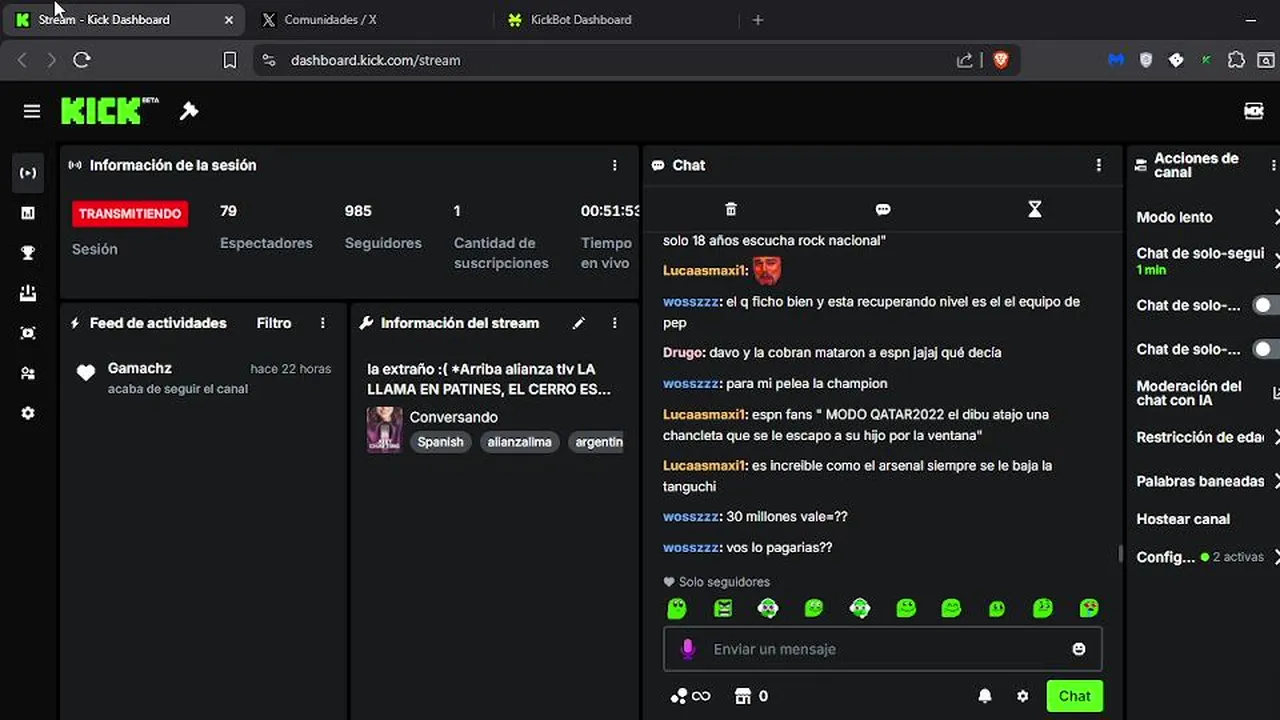The image size is (1280, 720).
Task: Open the trophy achievements sidebar icon
Action: click(x=28, y=253)
